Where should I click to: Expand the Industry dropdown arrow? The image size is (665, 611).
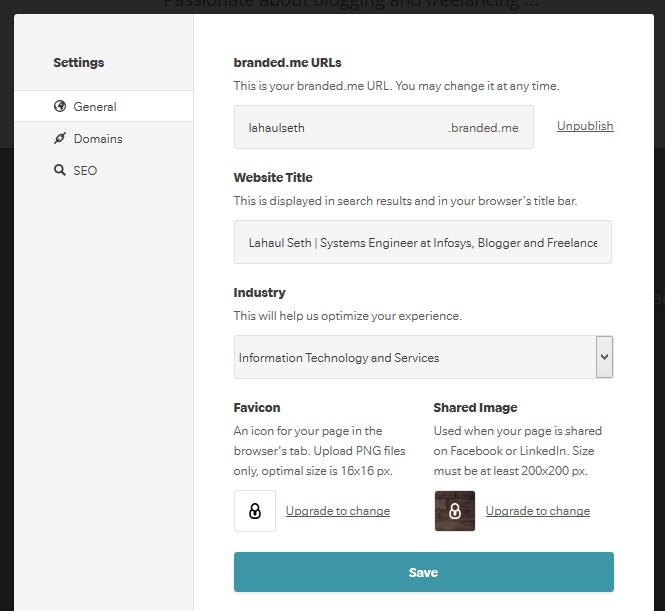[x=604, y=357]
